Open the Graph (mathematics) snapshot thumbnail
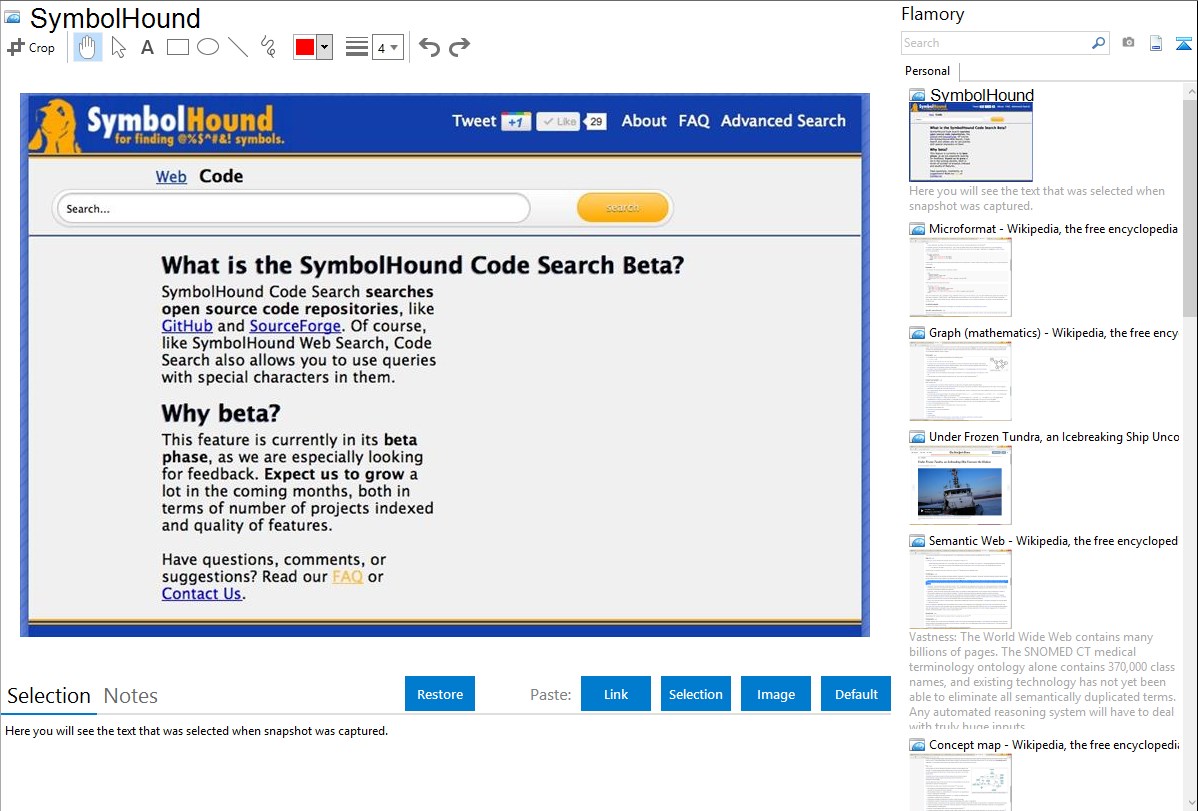Viewport: 1198px width, 811px height. point(960,381)
